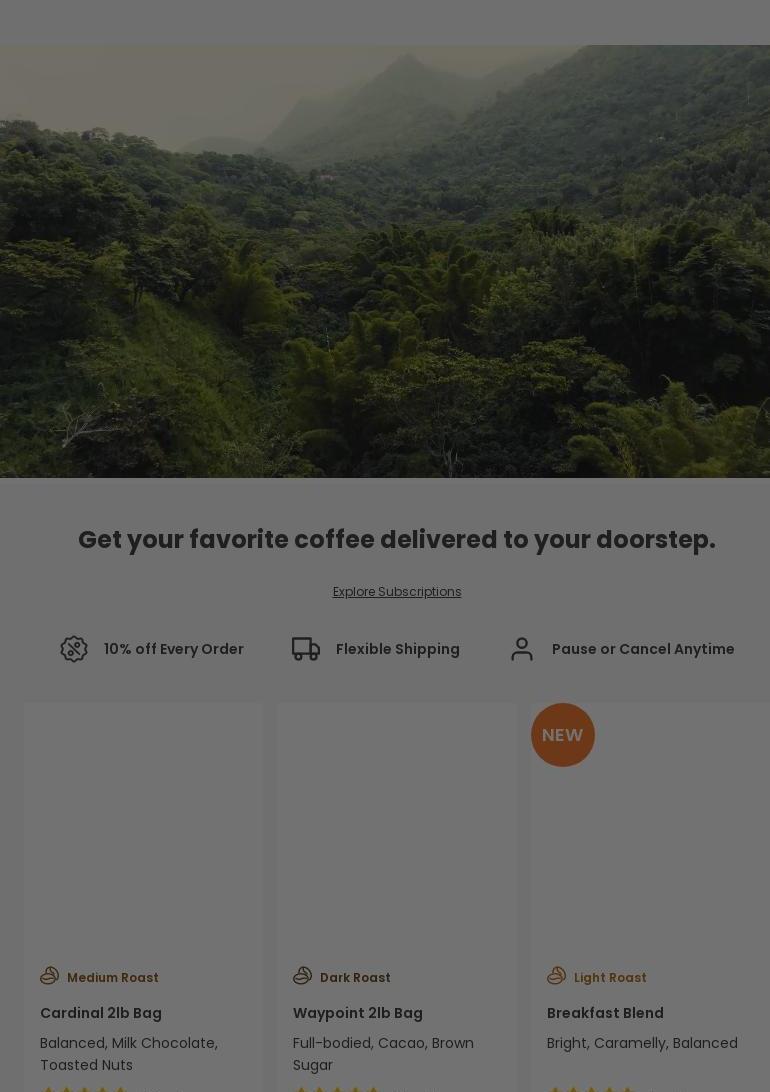Click the Cardinal 2lb Bag product image area
This screenshot has width=770, height=1092.
pos(143,827)
